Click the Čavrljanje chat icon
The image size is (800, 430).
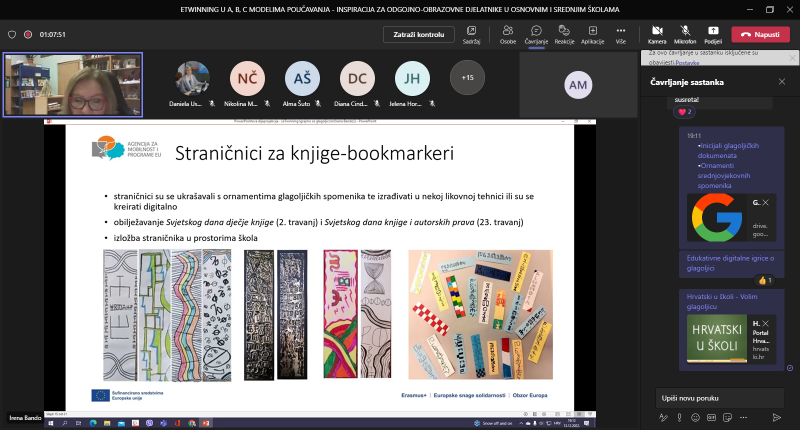pyautogui.click(x=537, y=31)
